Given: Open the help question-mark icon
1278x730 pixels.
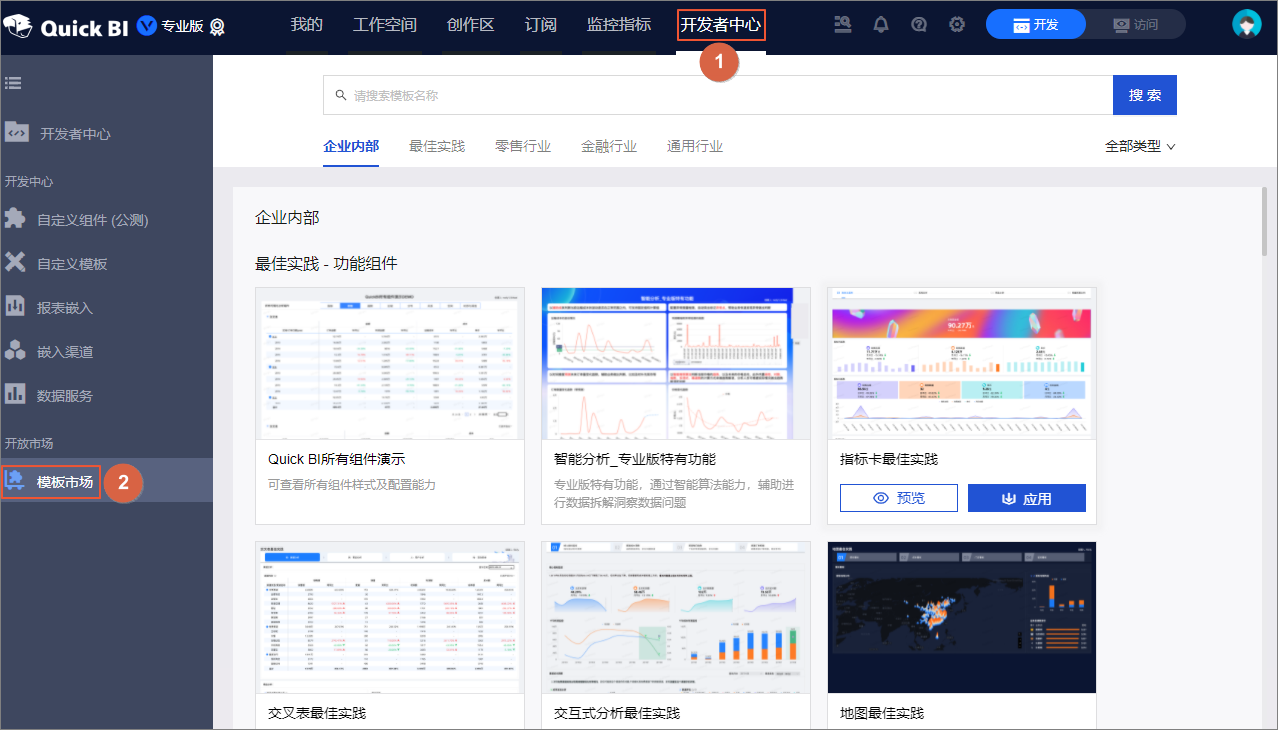Looking at the screenshot, I should coord(919,25).
